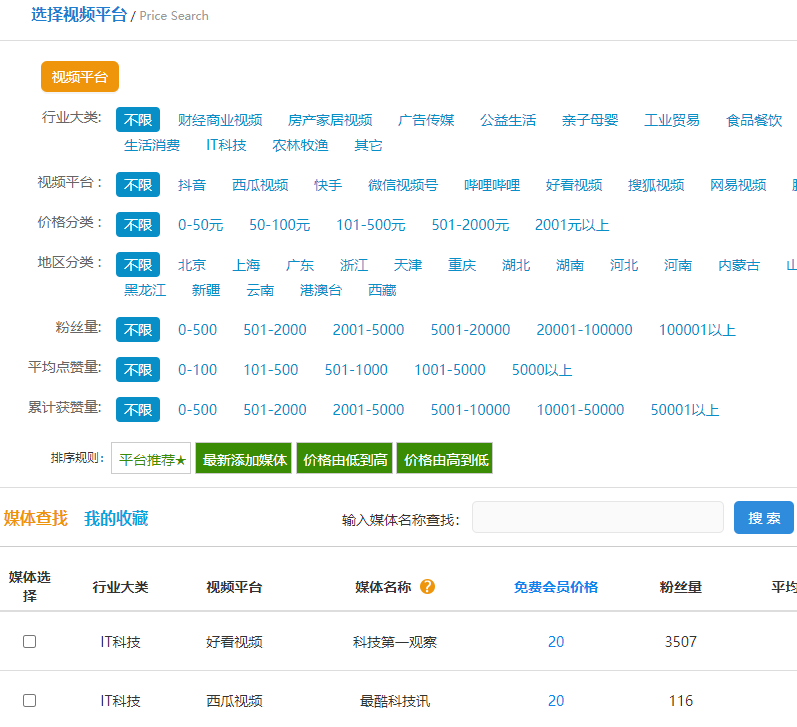Select 50-100元 price range
The image size is (797, 727).
280,225
